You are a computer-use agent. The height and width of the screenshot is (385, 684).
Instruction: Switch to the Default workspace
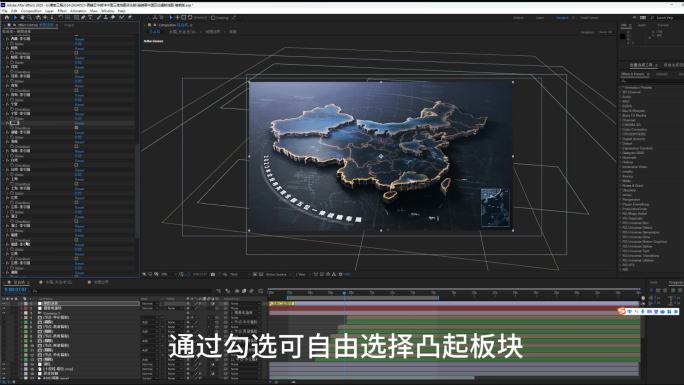pyautogui.click(x=519, y=18)
